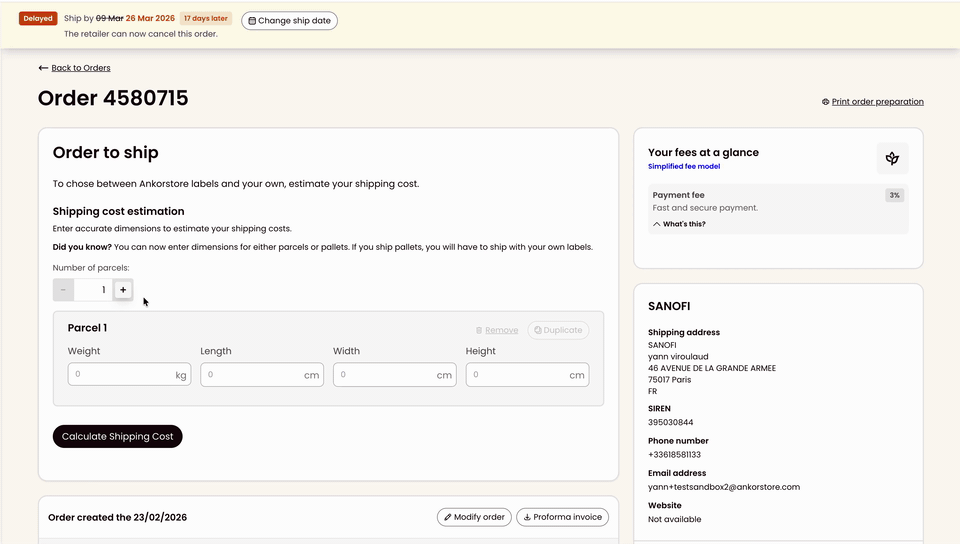This screenshot has height=544, width=960.
Task: Click the number of parcels value field
Action: [x=94, y=289]
